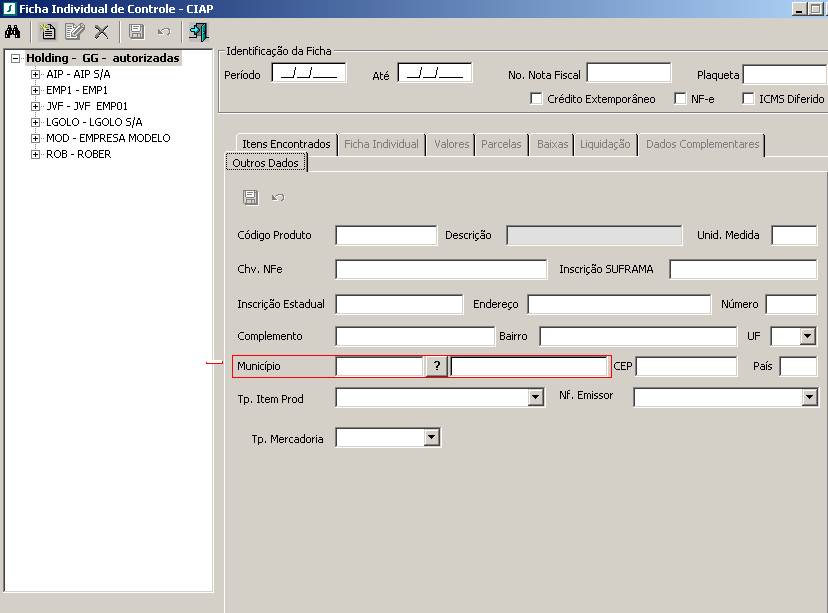Click the Município lookup question mark button
This screenshot has height=613, width=828.
pos(437,367)
